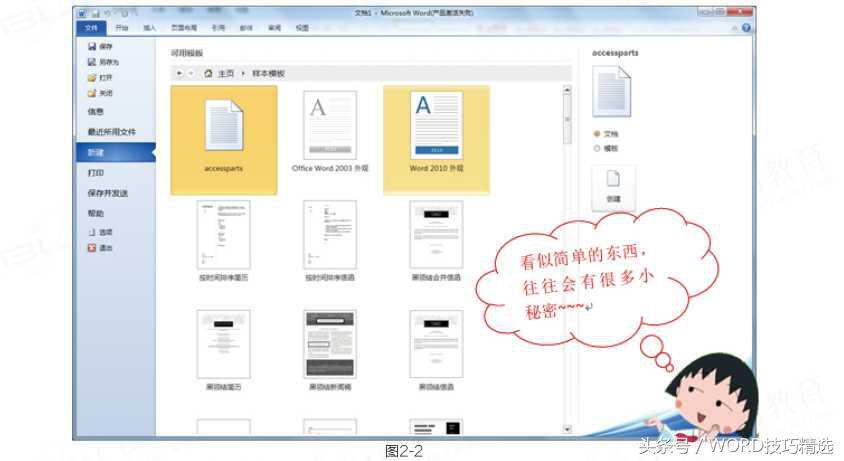
Task: Switch to the 开始 (Home) ribbon tab
Action: click(122, 28)
